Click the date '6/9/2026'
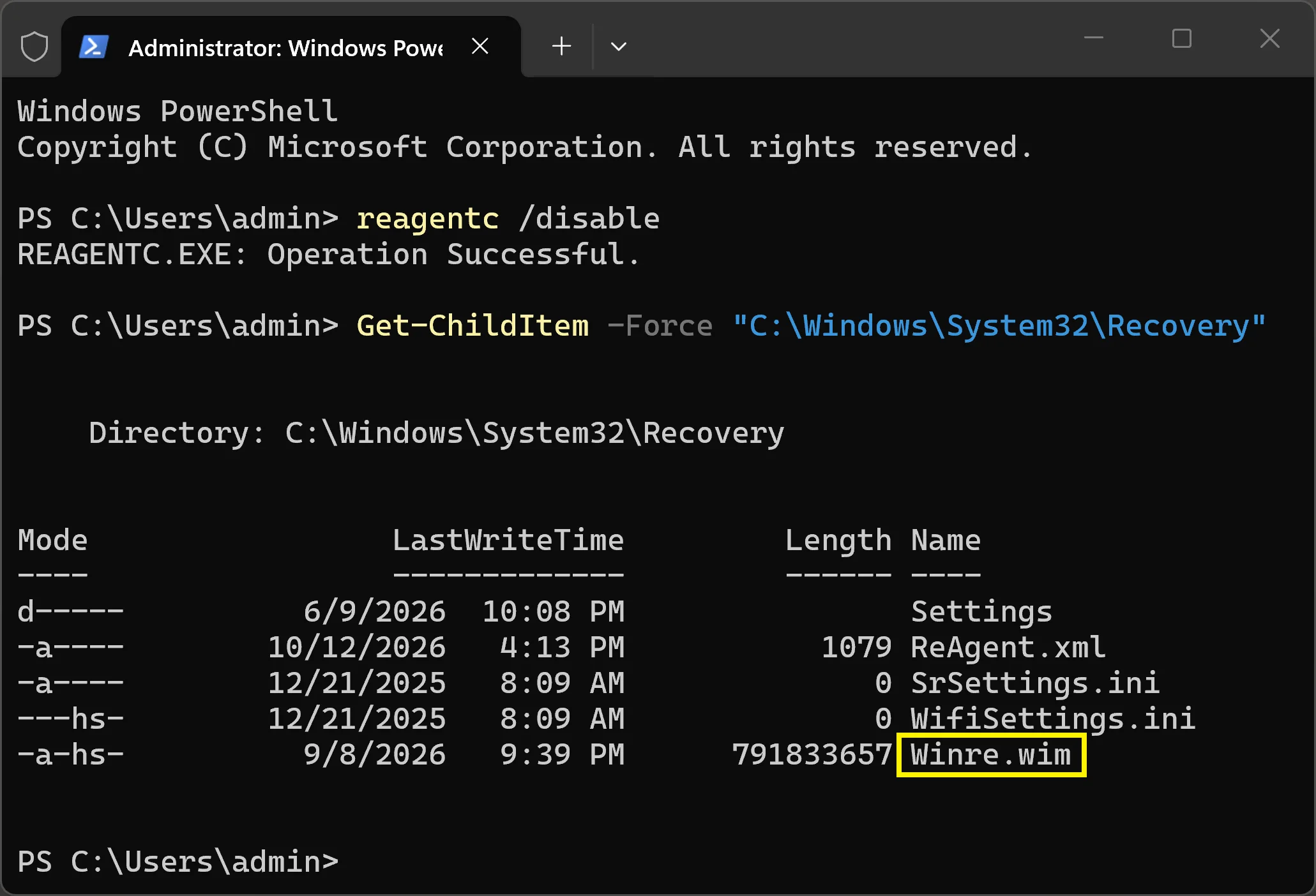Screen dimensions: 1316x896 point(374,612)
